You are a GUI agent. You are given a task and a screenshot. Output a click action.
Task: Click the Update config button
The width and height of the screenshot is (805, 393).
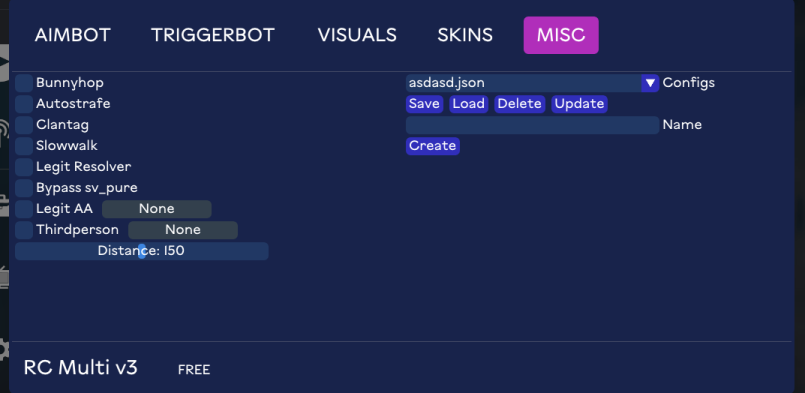click(x=579, y=104)
